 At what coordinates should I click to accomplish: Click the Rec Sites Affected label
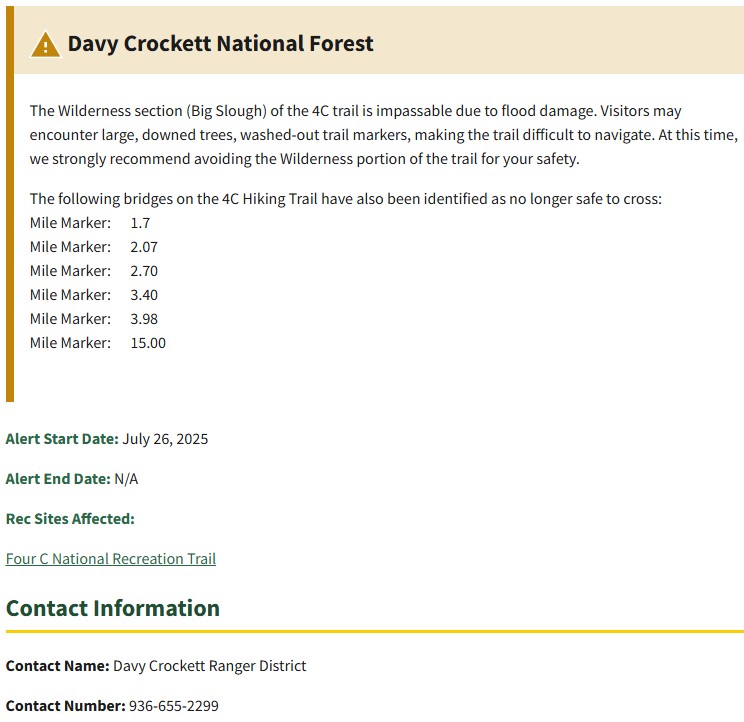pyautogui.click(x=70, y=519)
